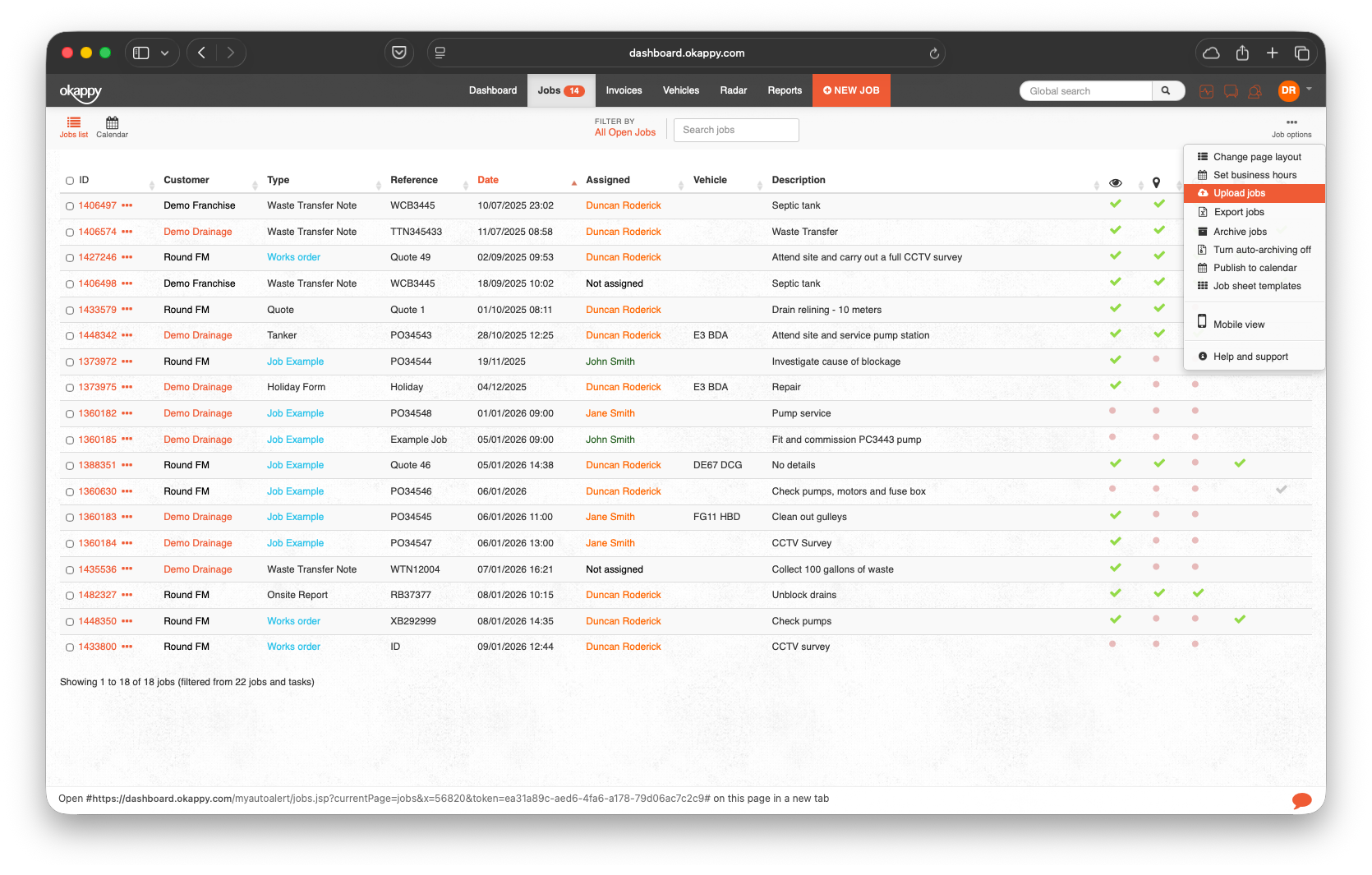The image size is (1372, 875).
Task: Tick the checkbox for job 1406497
Action: click(x=69, y=205)
